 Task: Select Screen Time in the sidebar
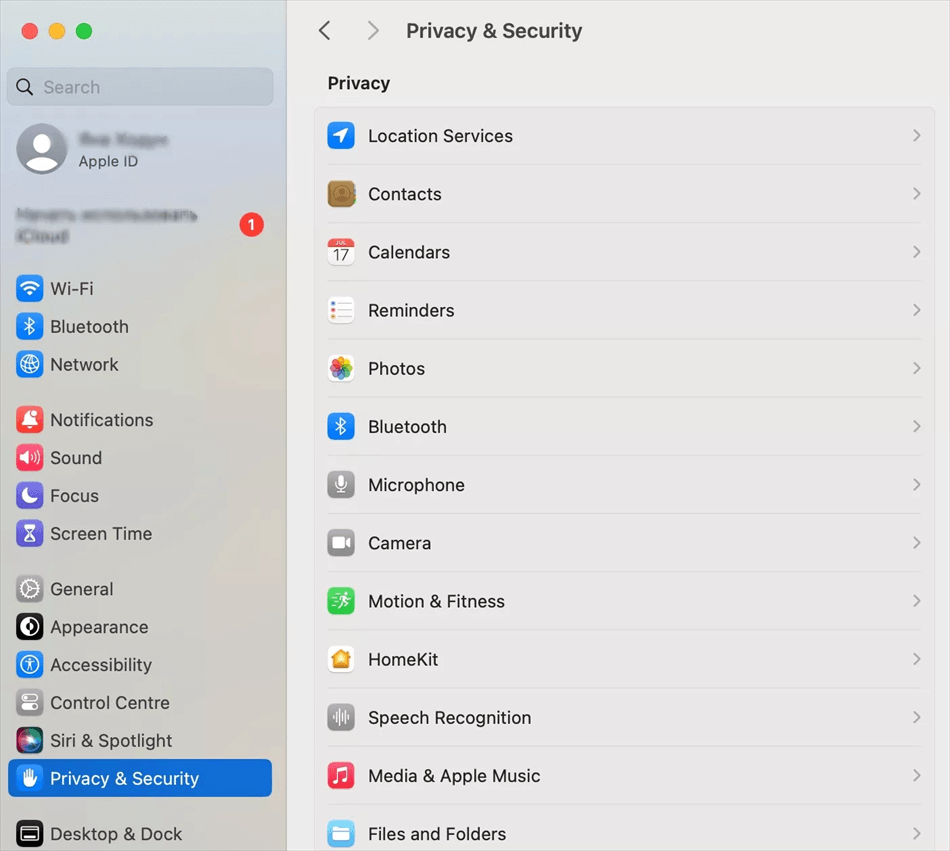point(140,534)
